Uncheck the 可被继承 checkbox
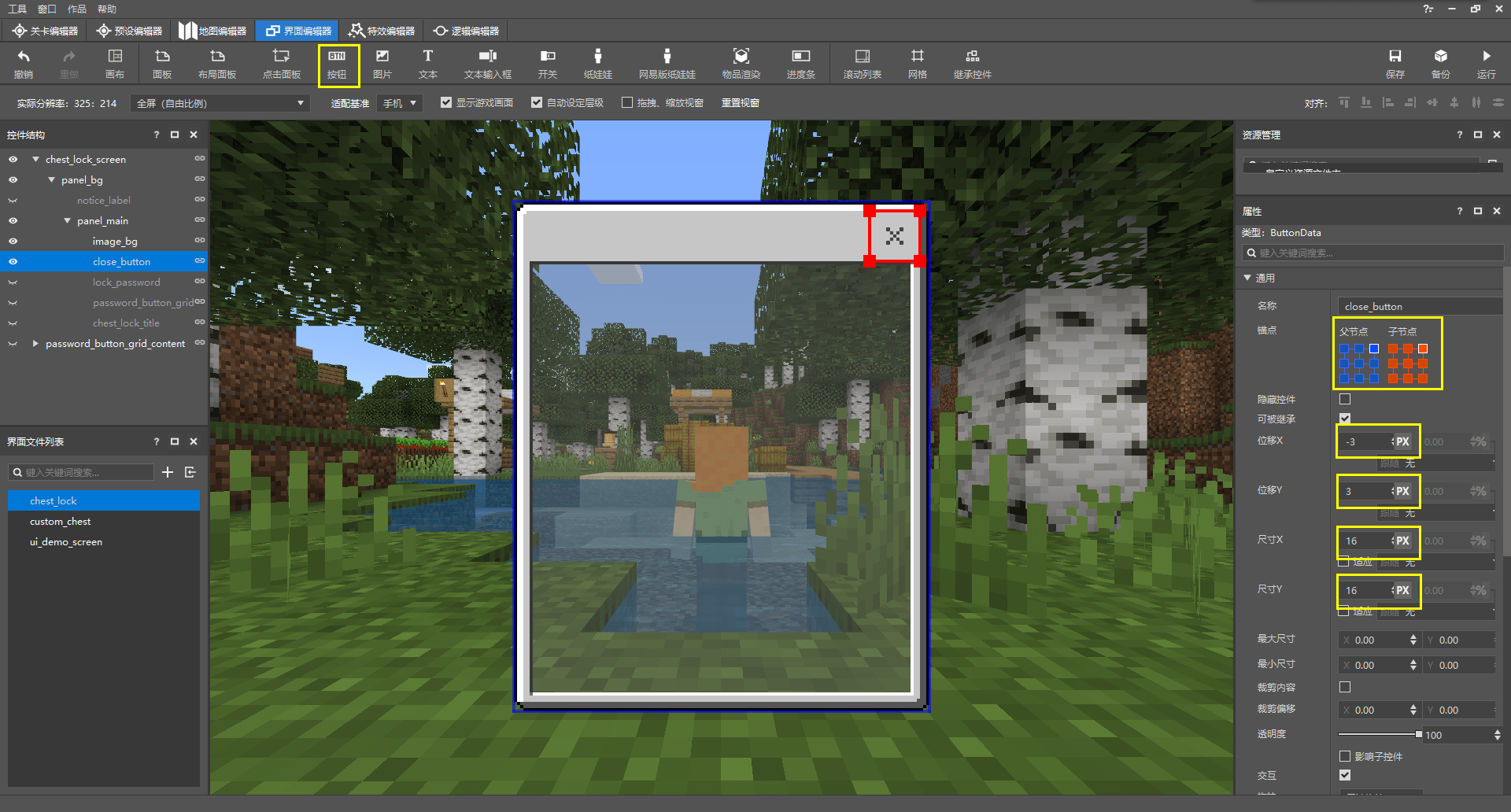The image size is (1511, 812). (x=1345, y=419)
